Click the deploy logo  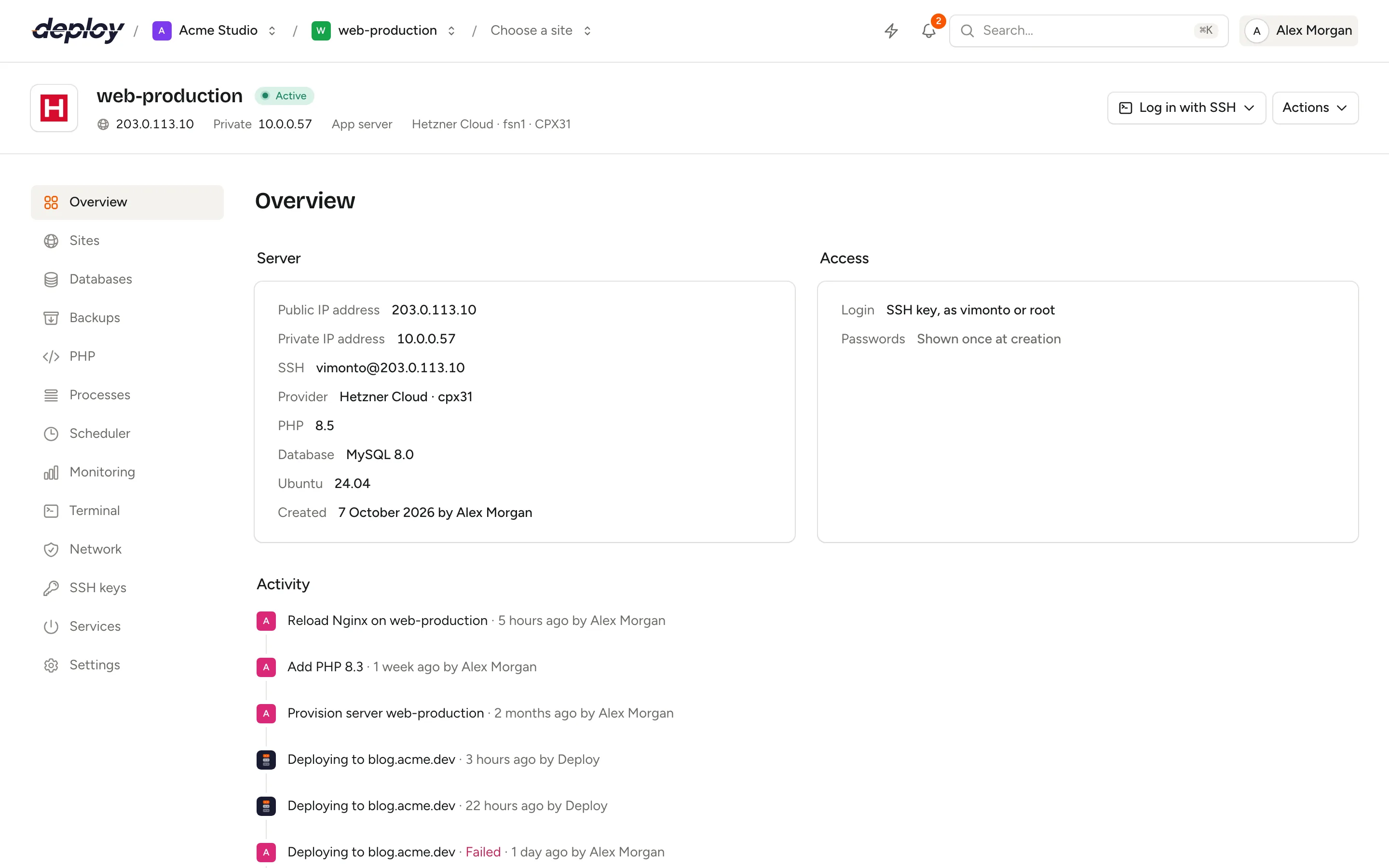78,30
